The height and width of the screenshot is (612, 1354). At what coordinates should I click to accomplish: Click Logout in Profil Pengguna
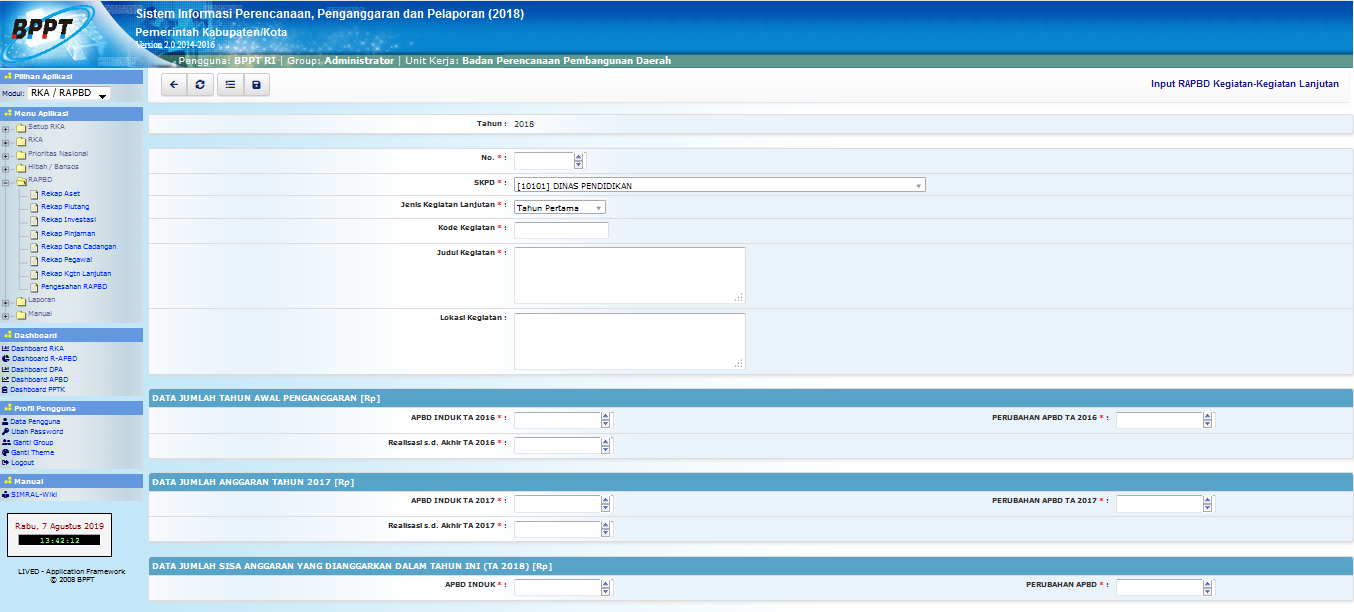(22, 462)
